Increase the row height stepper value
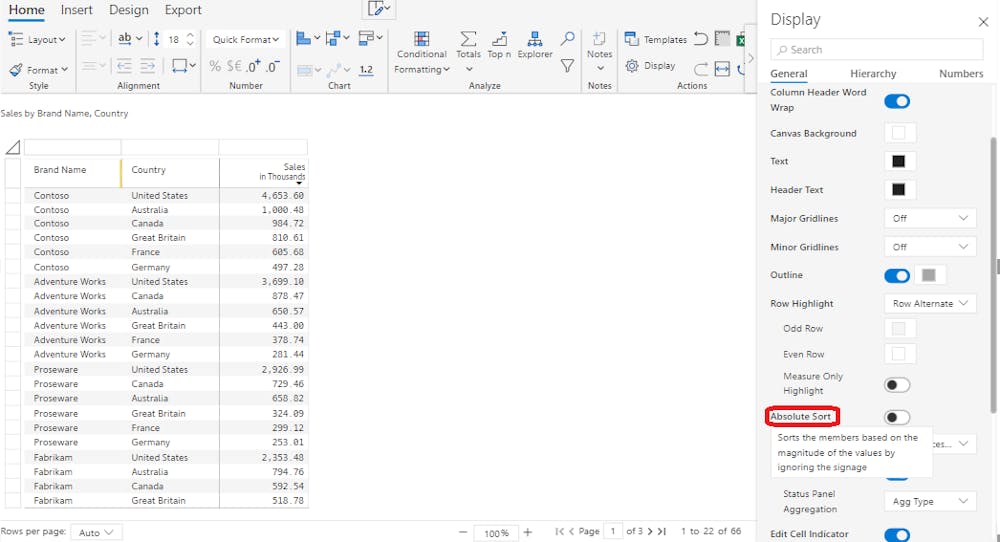 (x=190, y=35)
